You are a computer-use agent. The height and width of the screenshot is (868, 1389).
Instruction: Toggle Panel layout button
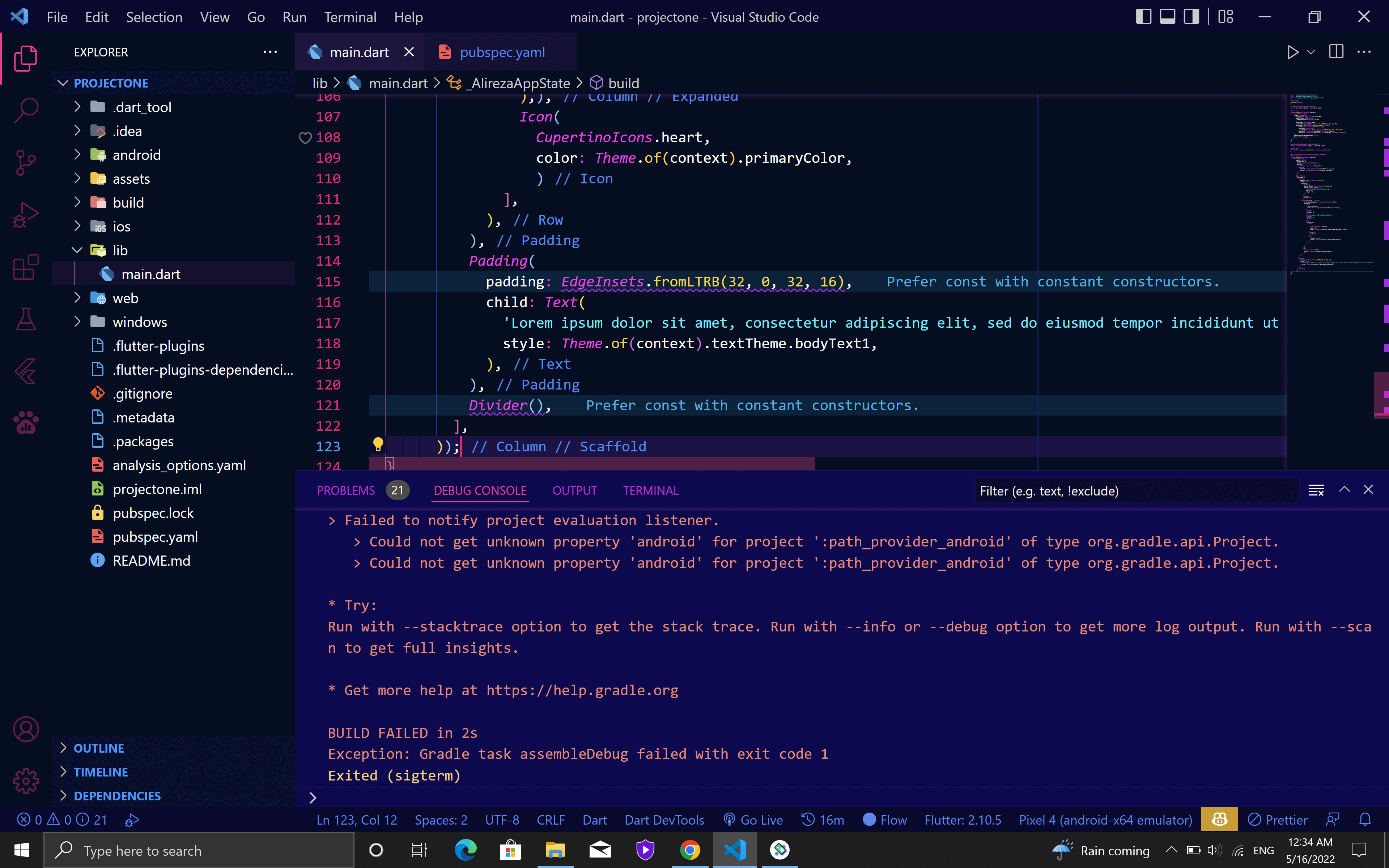coord(1168,17)
